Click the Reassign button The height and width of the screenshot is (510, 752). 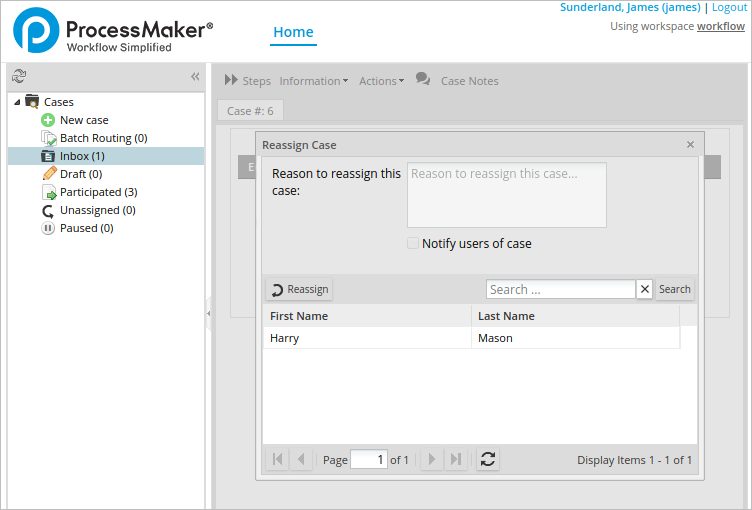coord(299,289)
